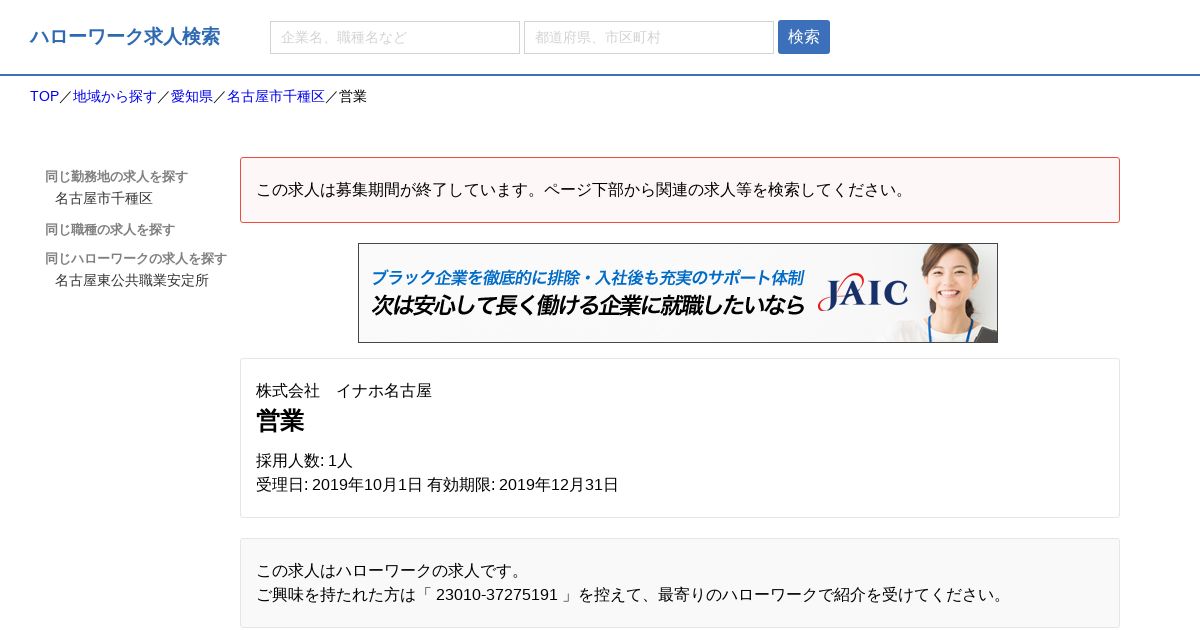
Task: Focus the 都道府県、市区町村 location field
Action: pyautogui.click(x=649, y=37)
